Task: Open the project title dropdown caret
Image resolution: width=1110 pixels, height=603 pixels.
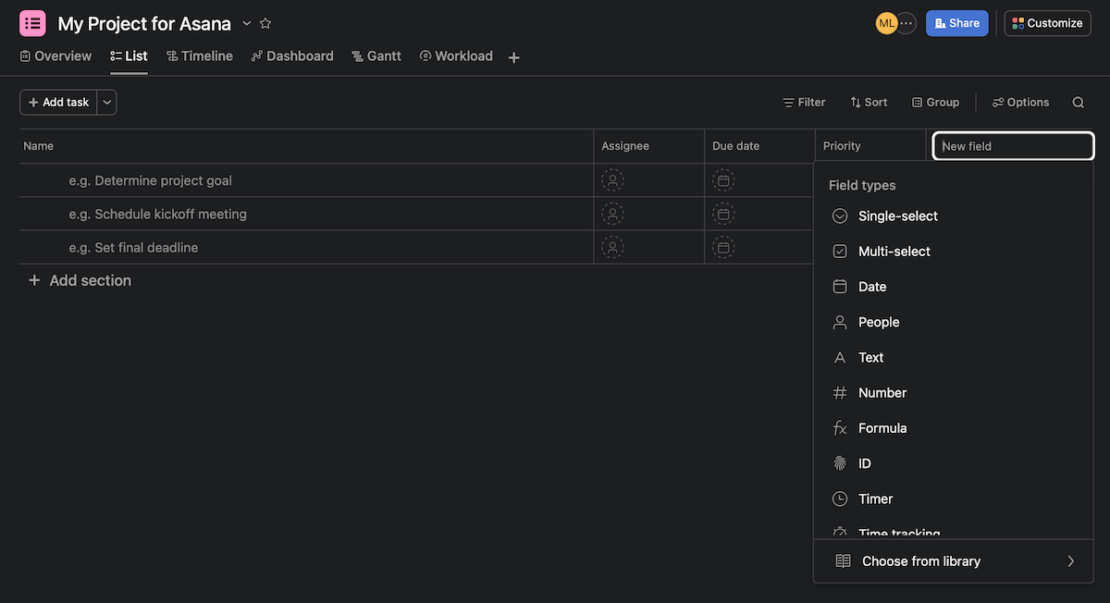Action: 245,22
